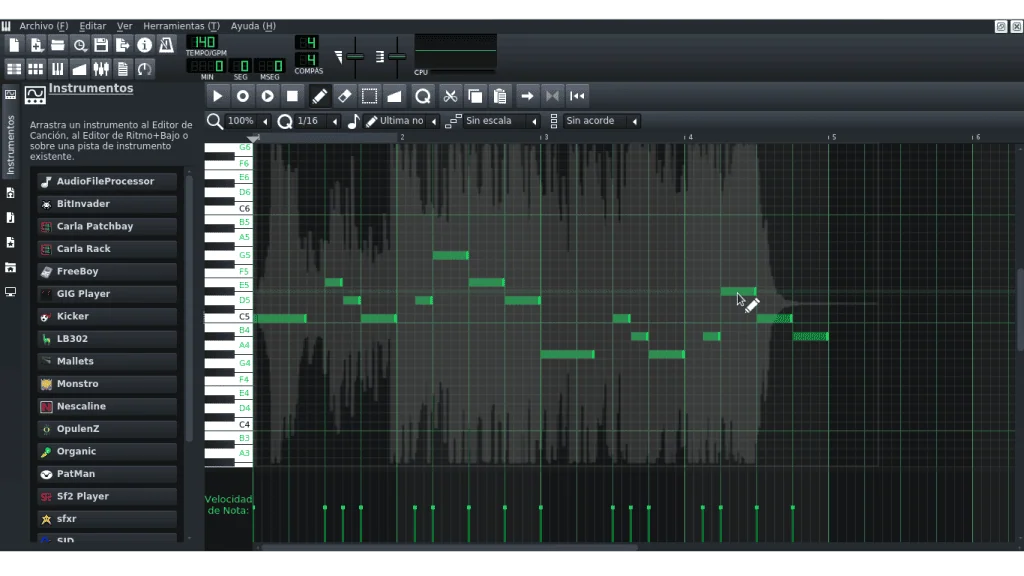1024x576 pixels.
Task: Click the time signature numerator 4 display
Action: pyautogui.click(x=307, y=42)
